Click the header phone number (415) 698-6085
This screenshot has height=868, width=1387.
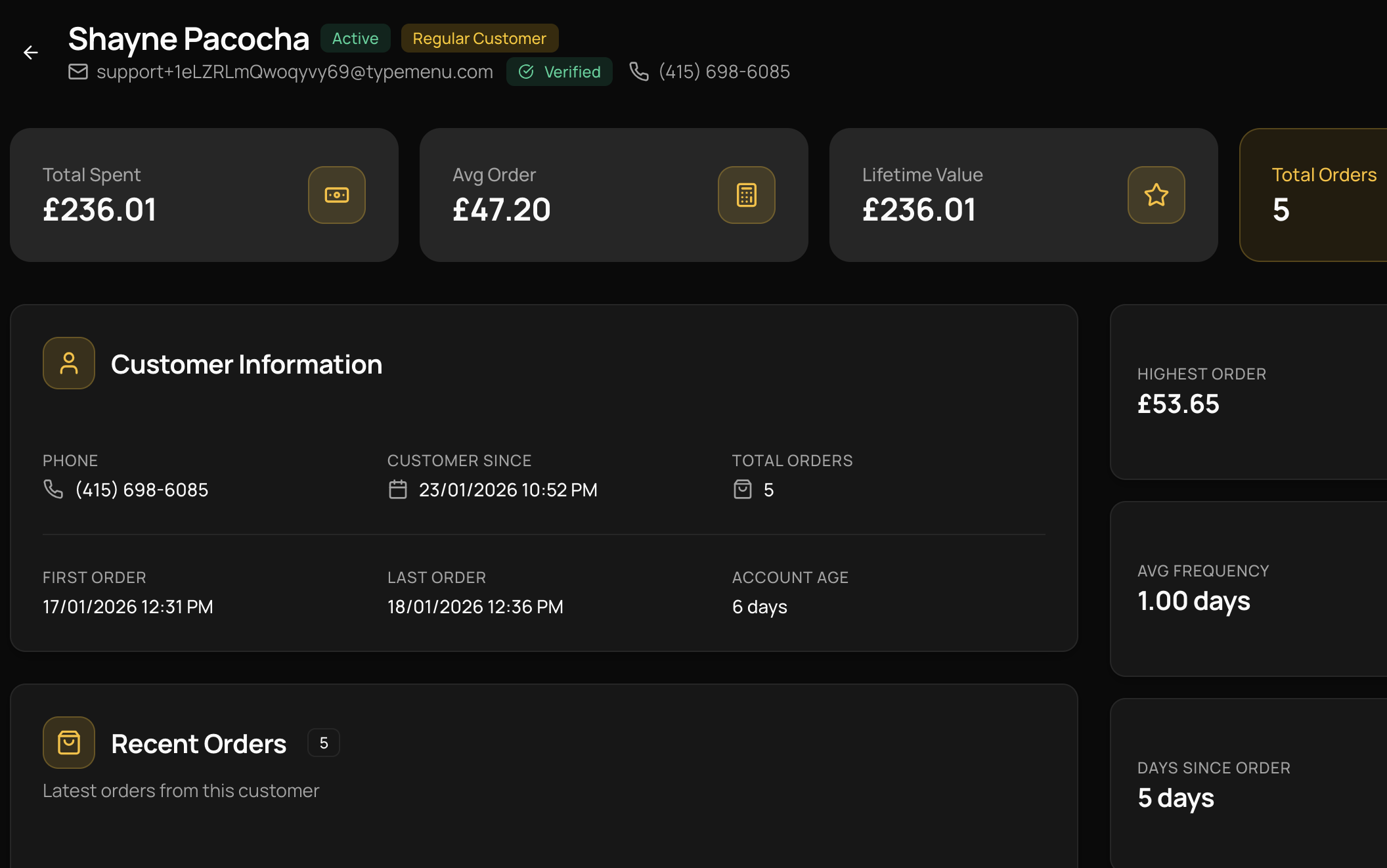click(x=724, y=72)
